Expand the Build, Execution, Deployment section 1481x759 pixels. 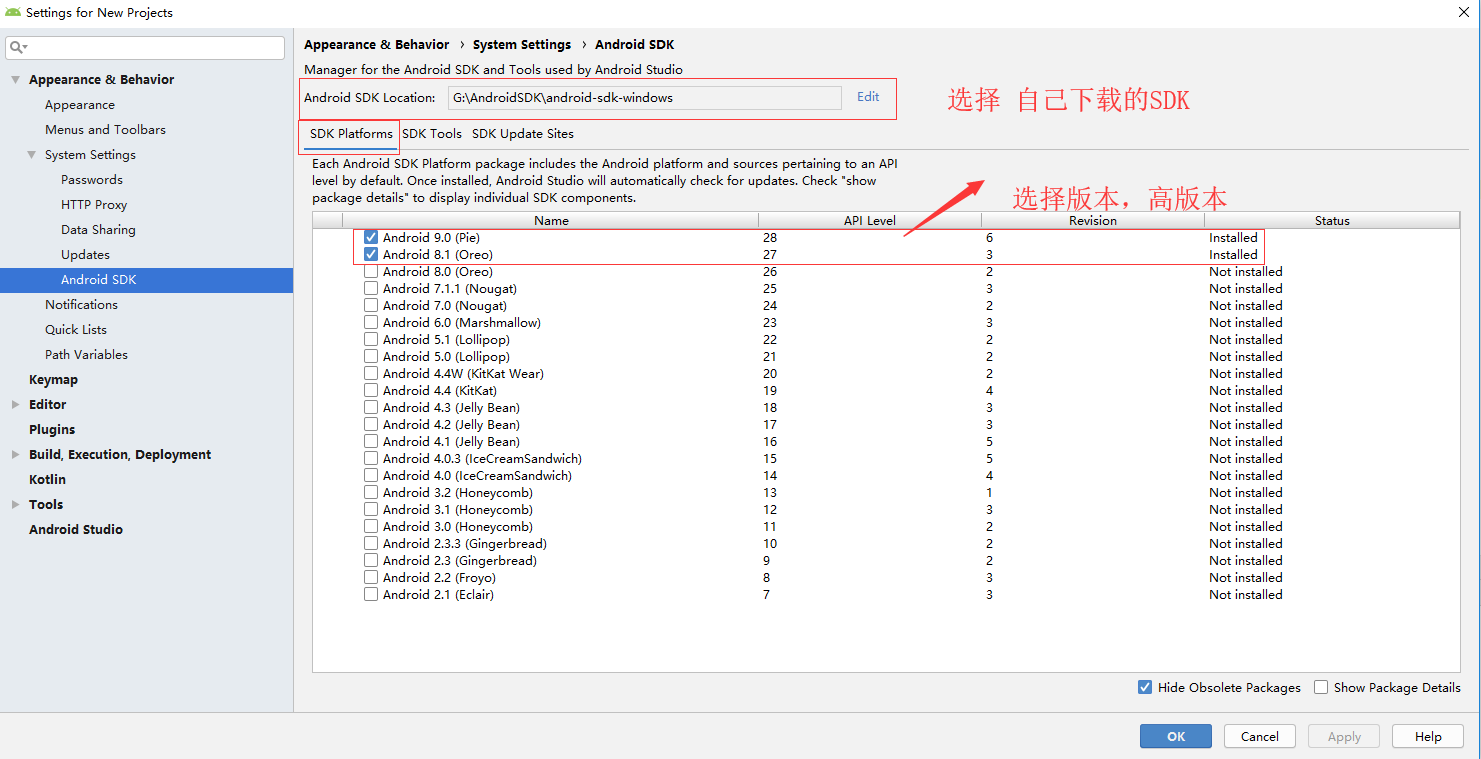15,454
